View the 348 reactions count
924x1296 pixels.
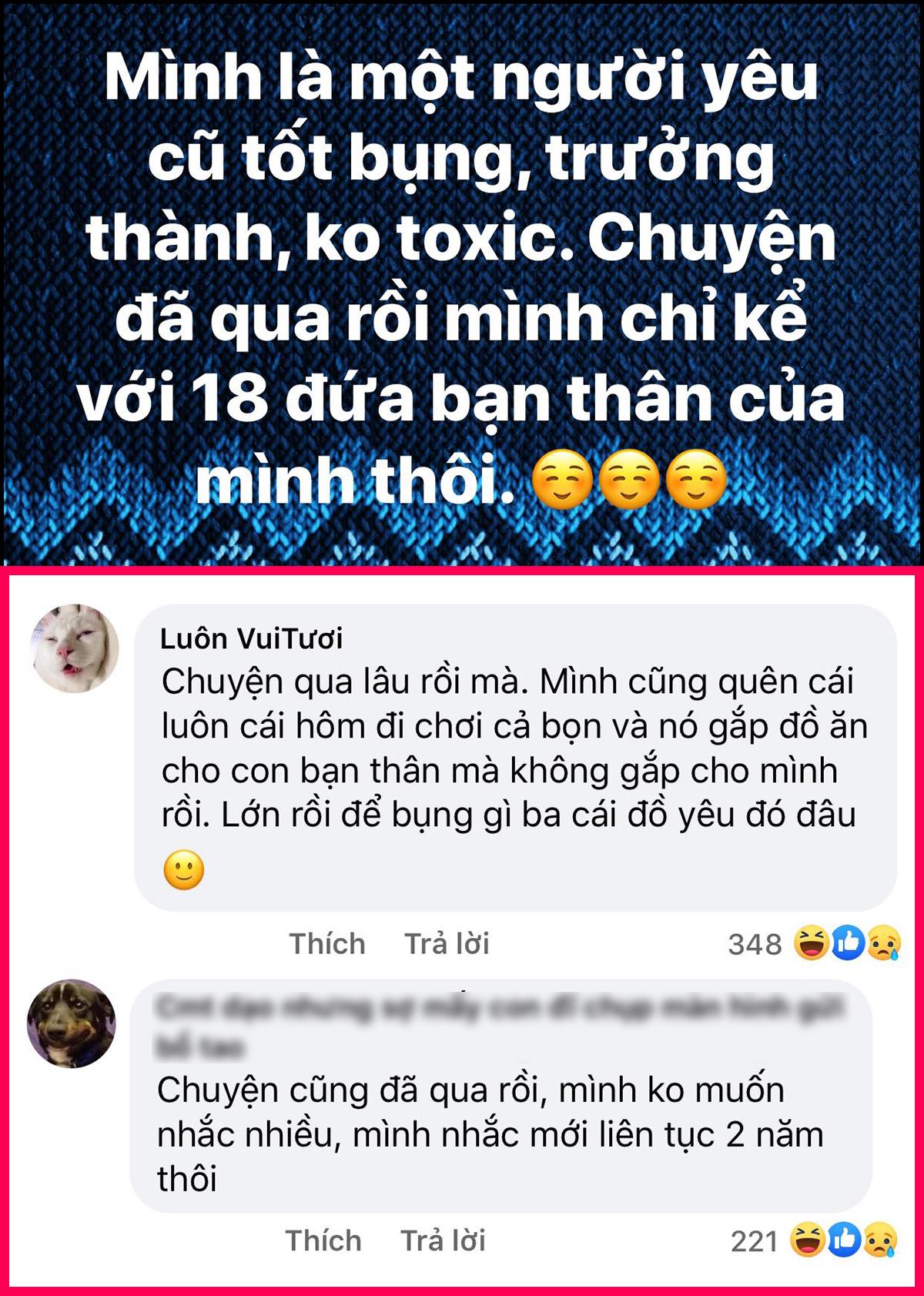click(x=755, y=944)
